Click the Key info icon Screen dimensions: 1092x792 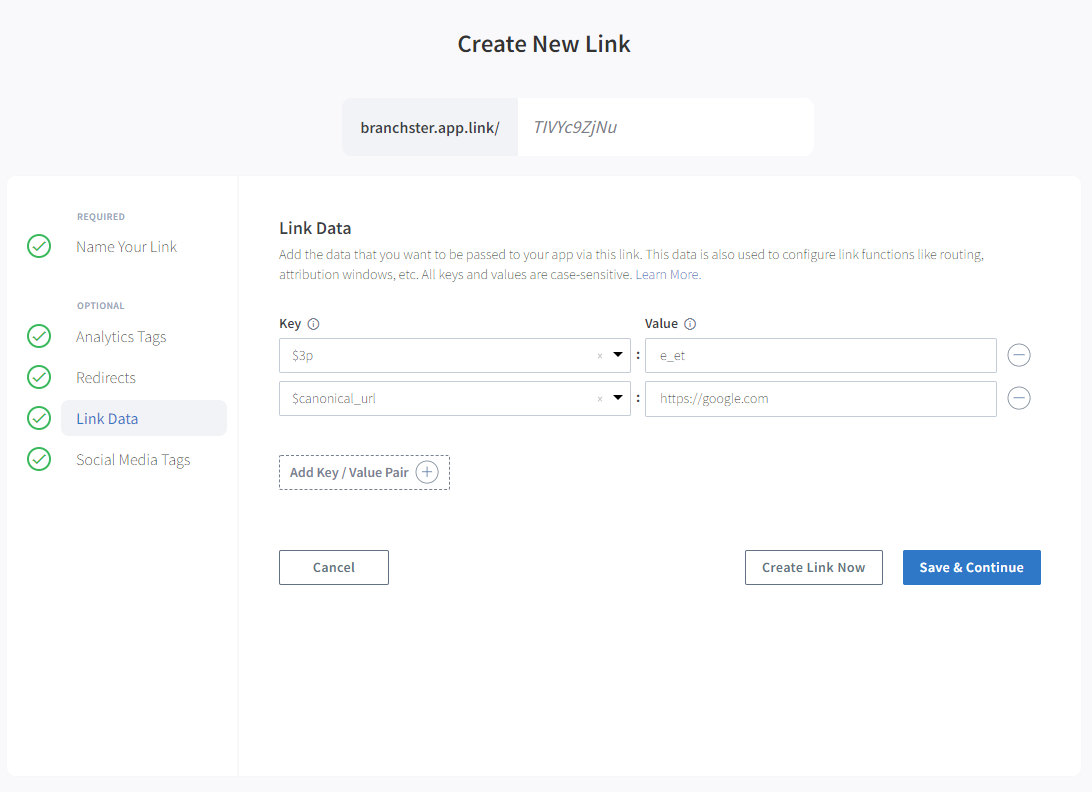[313, 324]
